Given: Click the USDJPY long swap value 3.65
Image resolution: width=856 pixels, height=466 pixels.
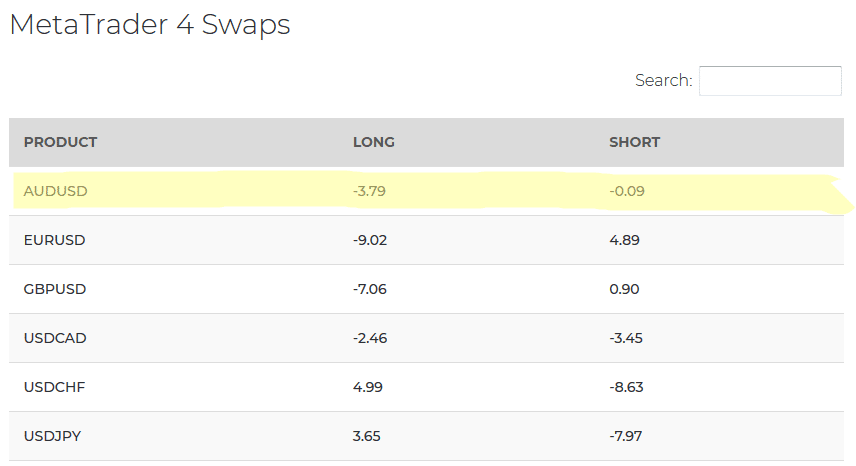Looking at the screenshot, I should (367, 437).
